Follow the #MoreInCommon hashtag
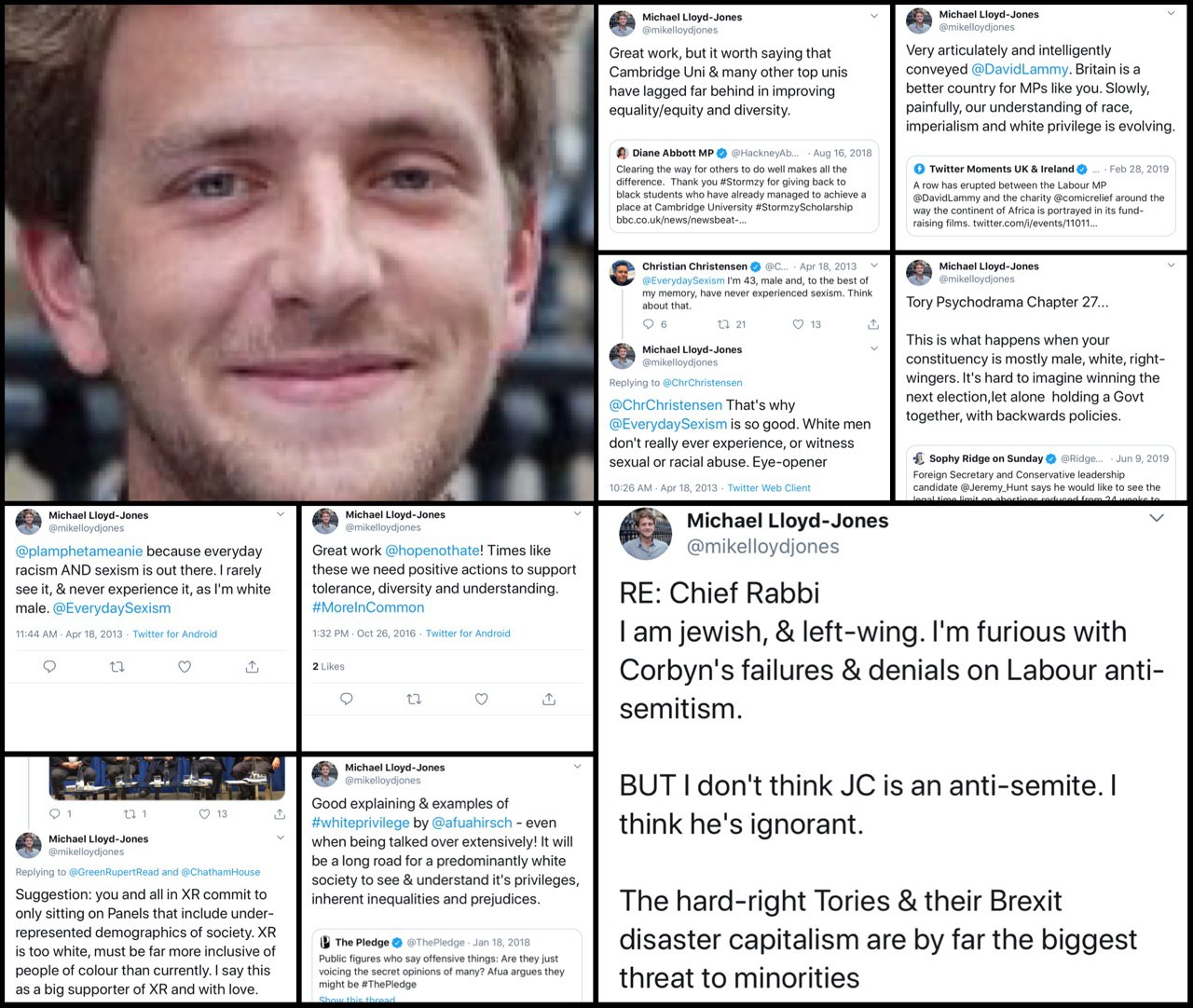This screenshot has width=1193, height=1008. pyautogui.click(x=368, y=607)
